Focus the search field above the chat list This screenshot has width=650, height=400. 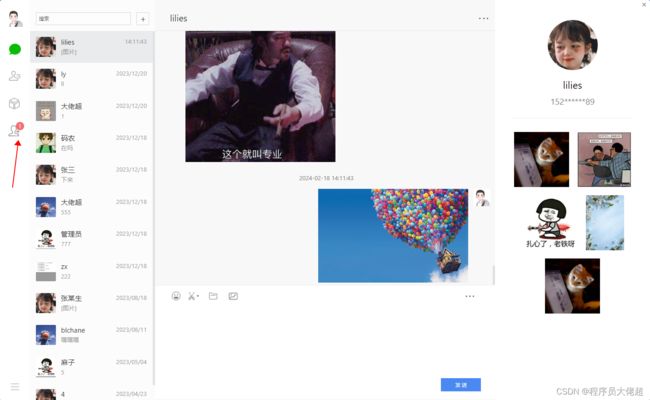pyautogui.click(x=83, y=19)
